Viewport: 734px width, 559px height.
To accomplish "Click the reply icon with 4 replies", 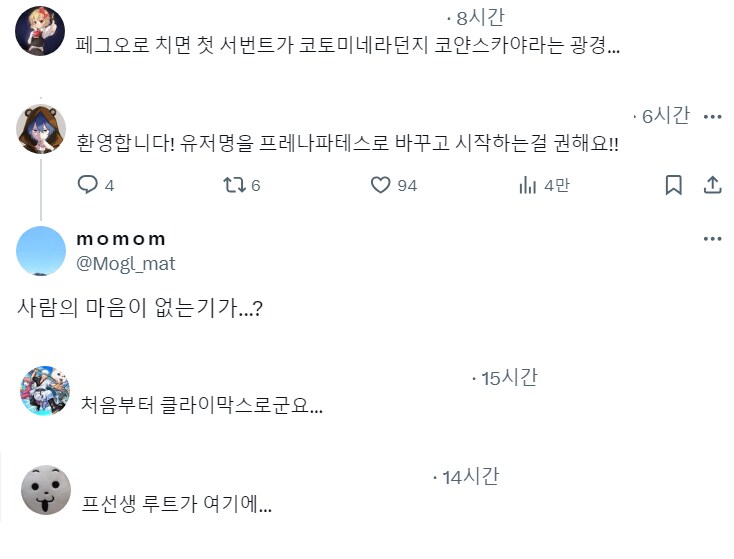I will [88, 185].
